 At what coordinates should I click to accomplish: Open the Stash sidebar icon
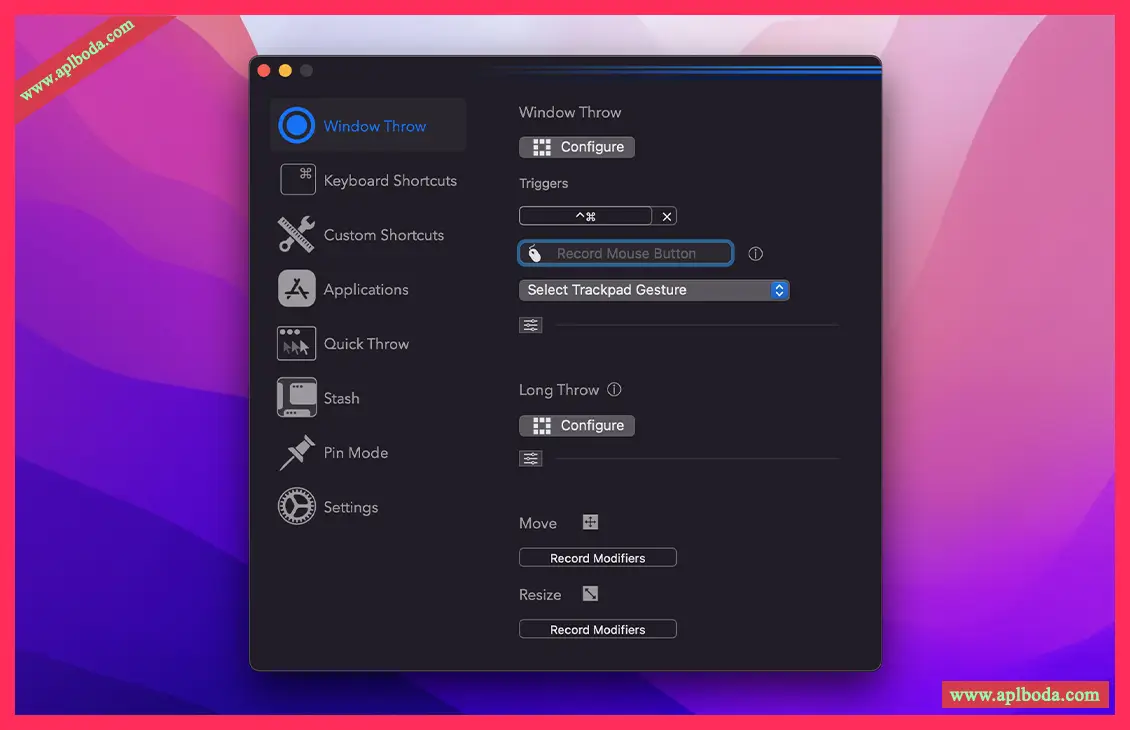tap(297, 398)
